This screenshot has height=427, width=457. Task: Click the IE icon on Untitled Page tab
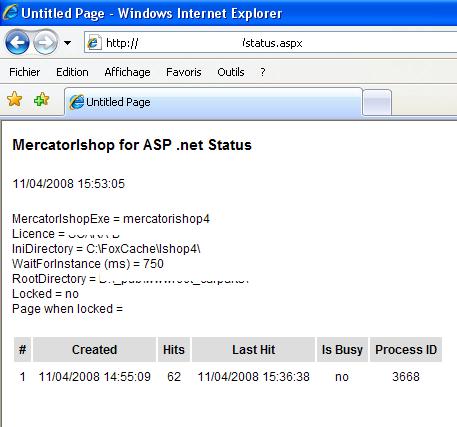pyautogui.click(x=76, y=102)
